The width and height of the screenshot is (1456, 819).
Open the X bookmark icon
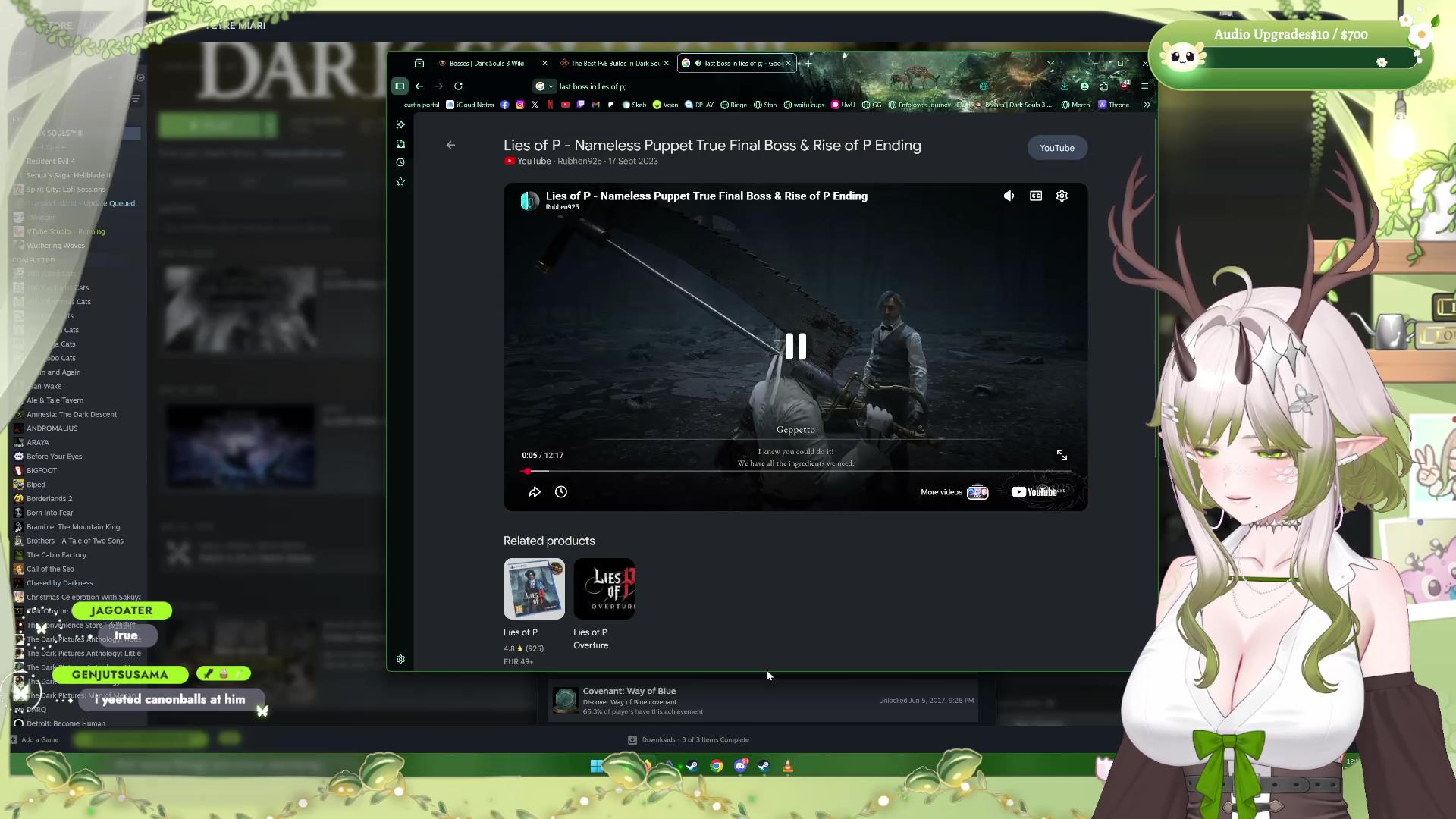(x=535, y=105)
